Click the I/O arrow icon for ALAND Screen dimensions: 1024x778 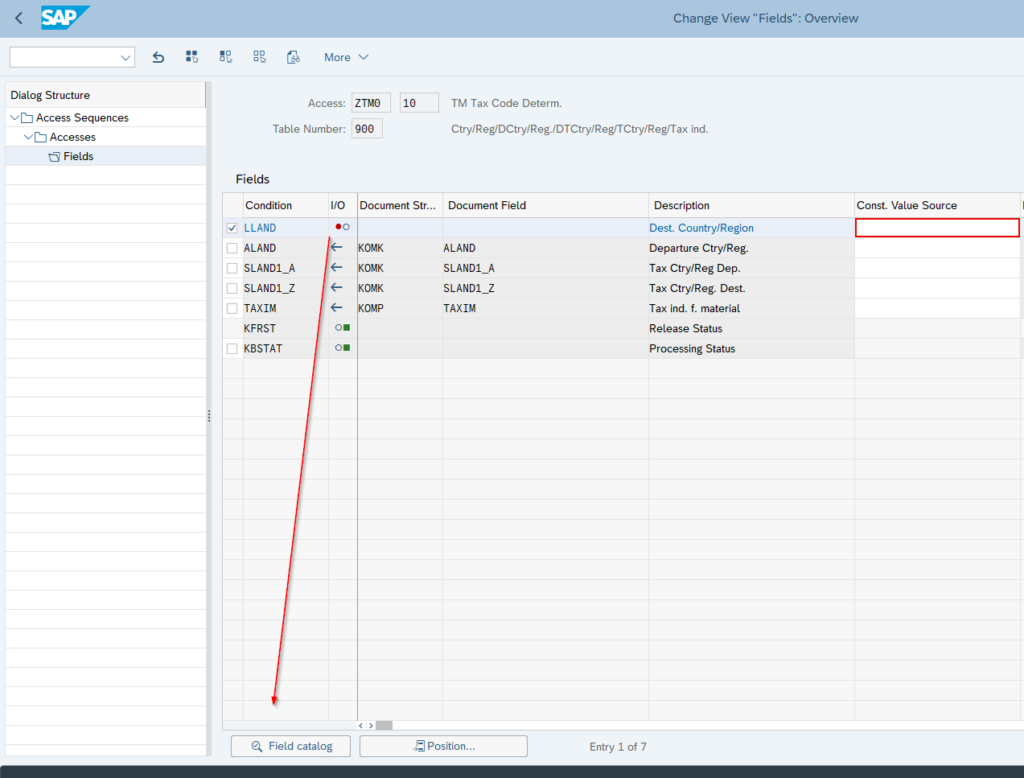336,248
